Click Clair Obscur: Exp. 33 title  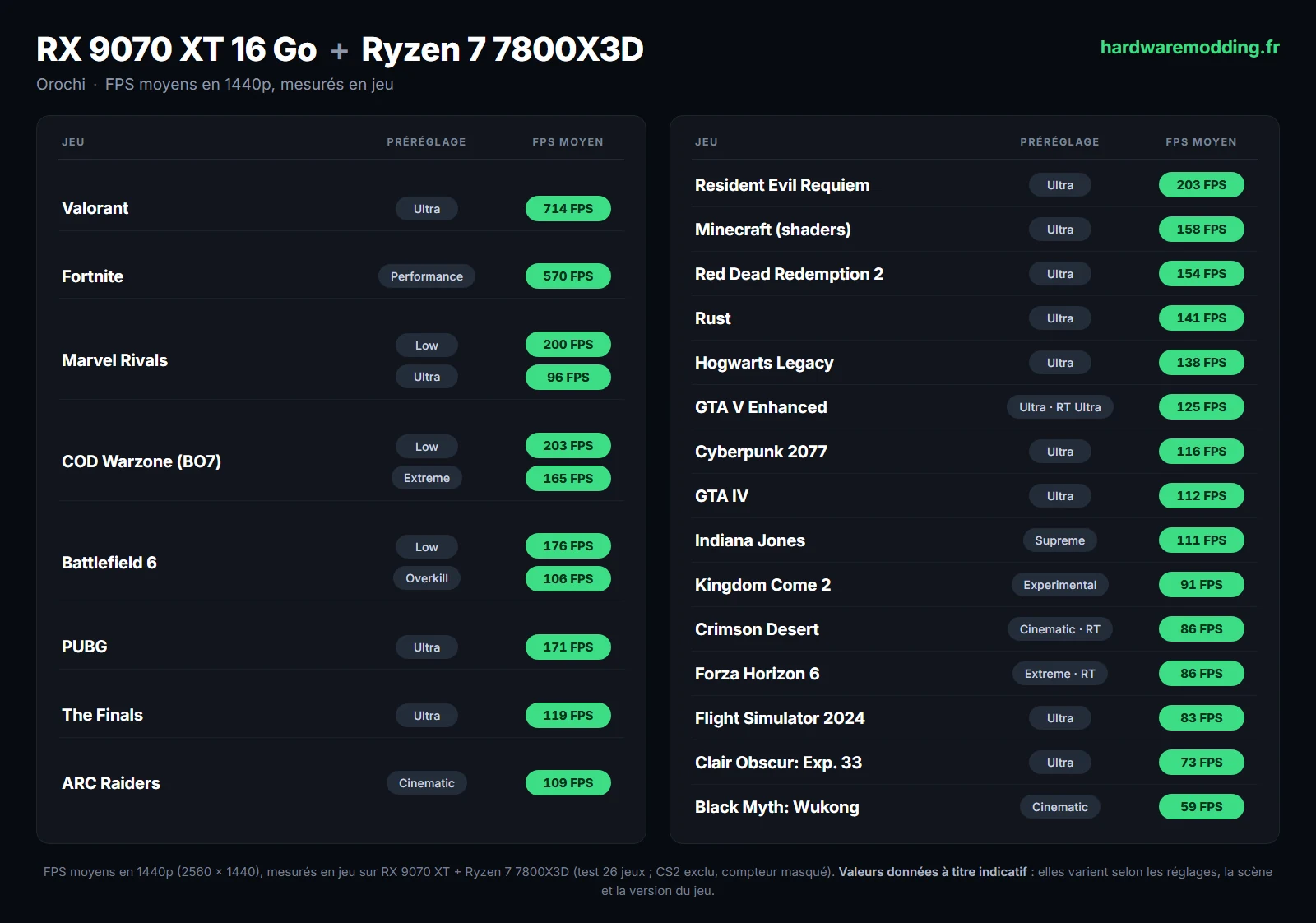[x=778, y=763]
